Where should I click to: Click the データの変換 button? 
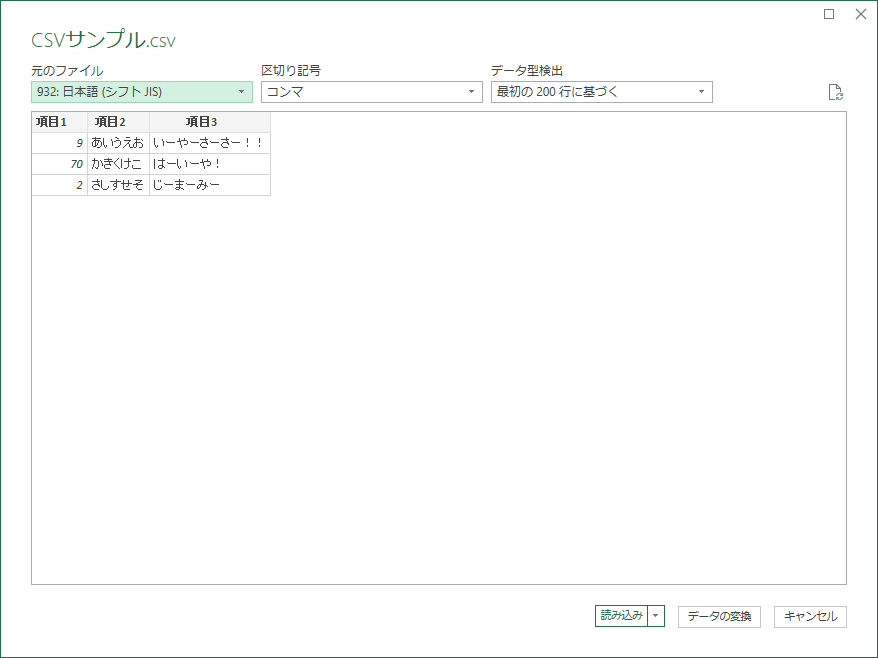pyautogui.click(x=719, y=617)
